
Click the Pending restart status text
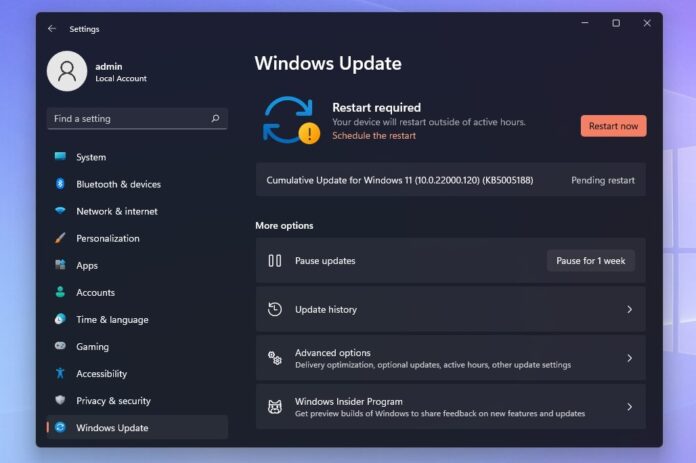click(x=603, y=180)
